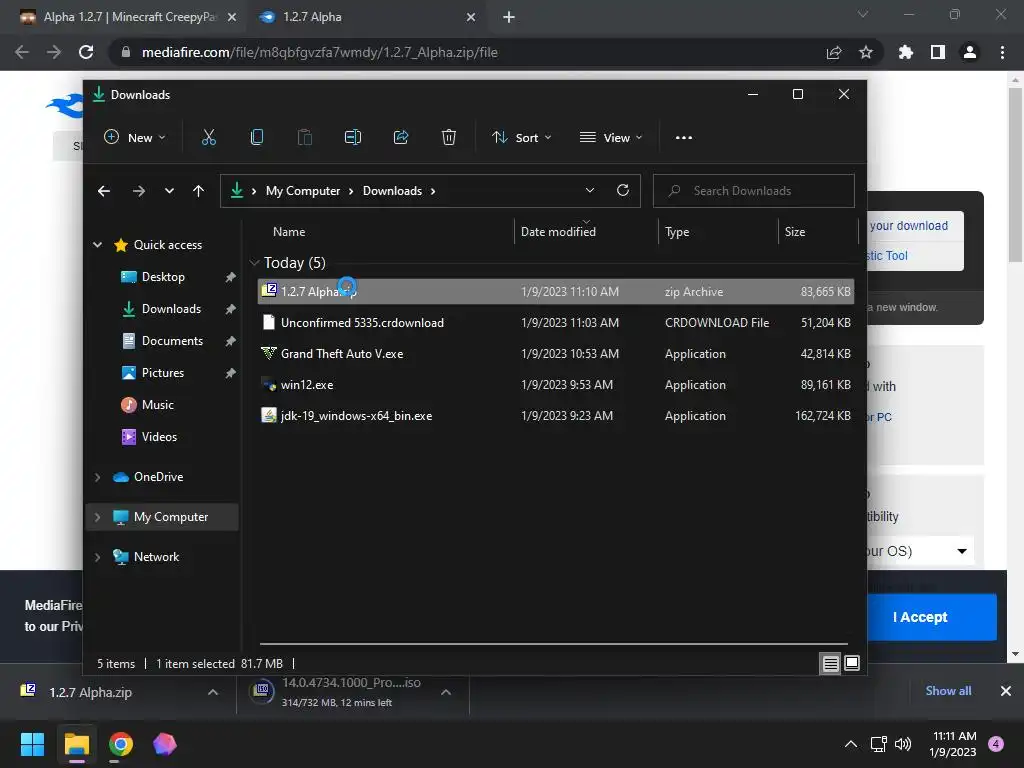Viewport: 1024px width, 768px height.
Task: Refresh the Downloads folder view
Action: coord(623,190)
